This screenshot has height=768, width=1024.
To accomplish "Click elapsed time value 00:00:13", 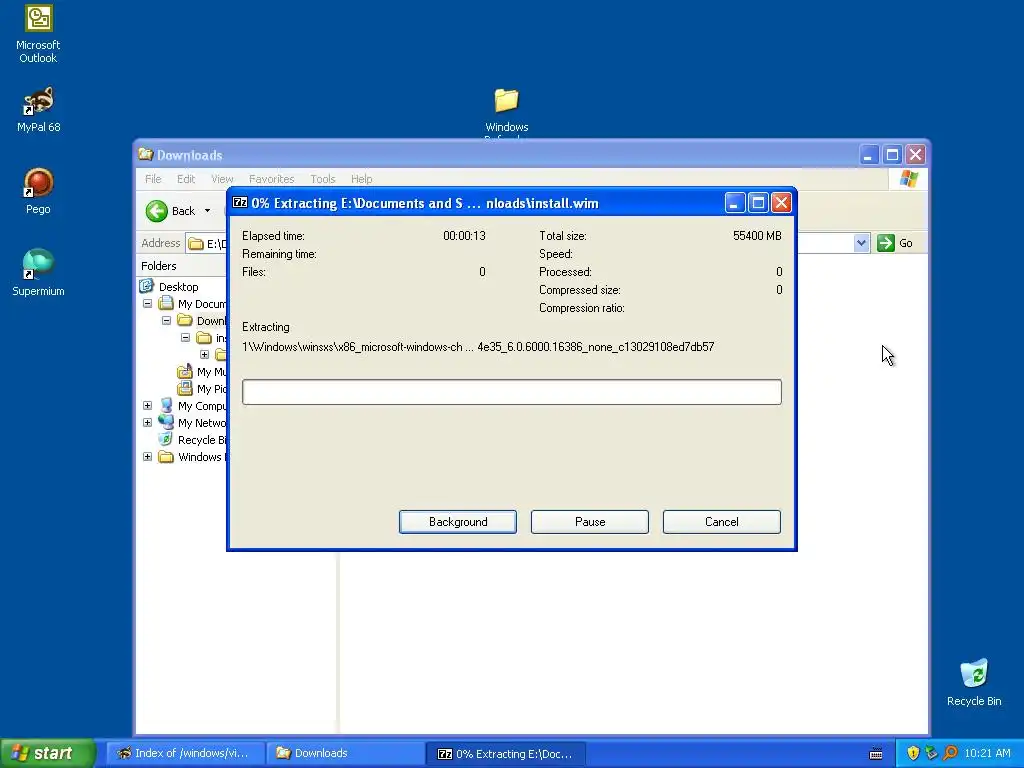I will [x=464, y=236].
